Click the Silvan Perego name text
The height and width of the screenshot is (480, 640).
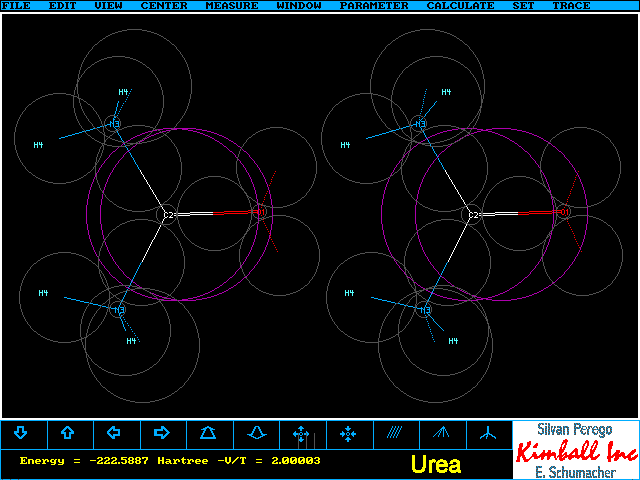pyautogui.click(x=575, y=429)
